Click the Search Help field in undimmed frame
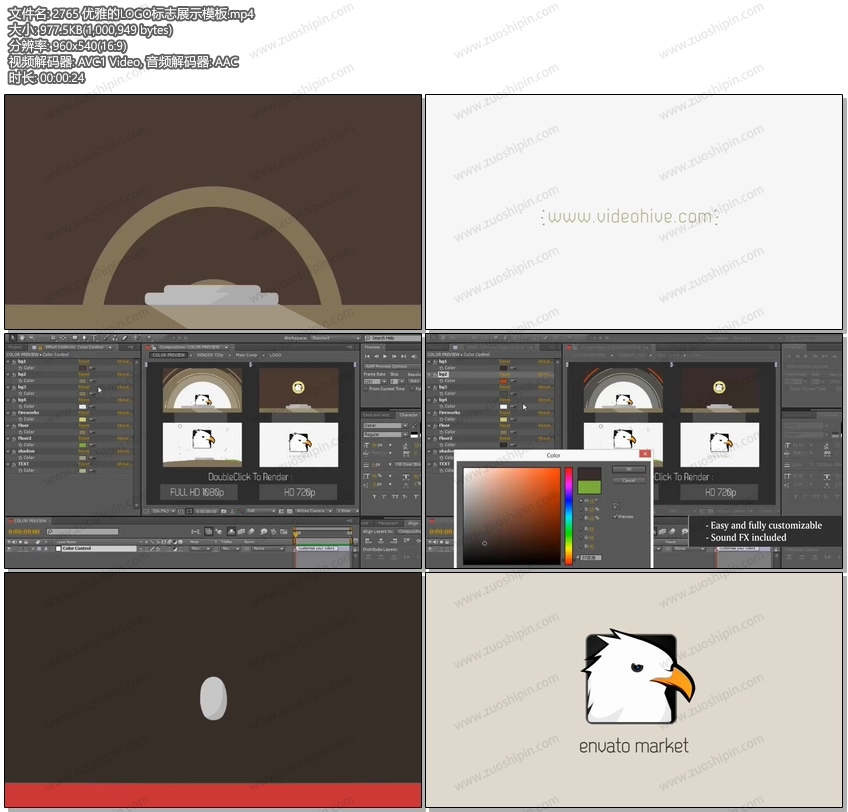Viewport: 848px width, 812px height. pos(393,338)
